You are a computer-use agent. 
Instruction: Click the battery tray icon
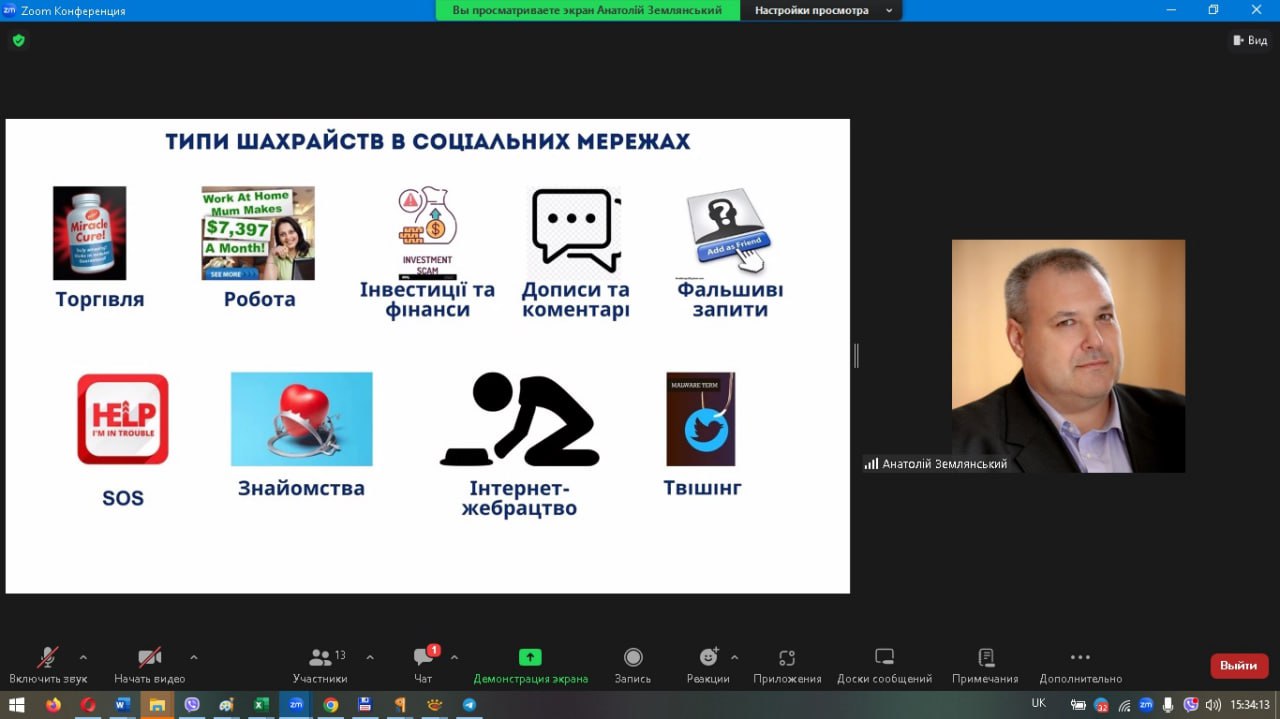(x=1078, y=704)
